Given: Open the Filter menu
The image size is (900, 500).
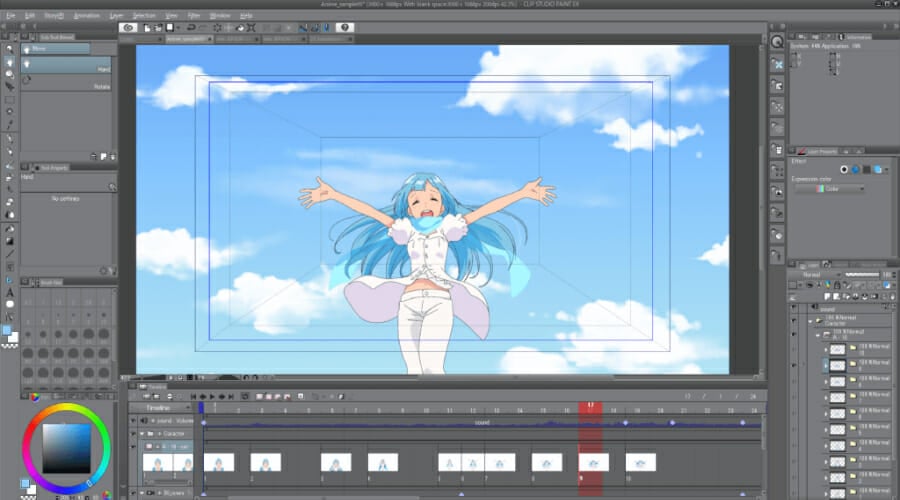Looking at the screenshot, I should (194, 15).
